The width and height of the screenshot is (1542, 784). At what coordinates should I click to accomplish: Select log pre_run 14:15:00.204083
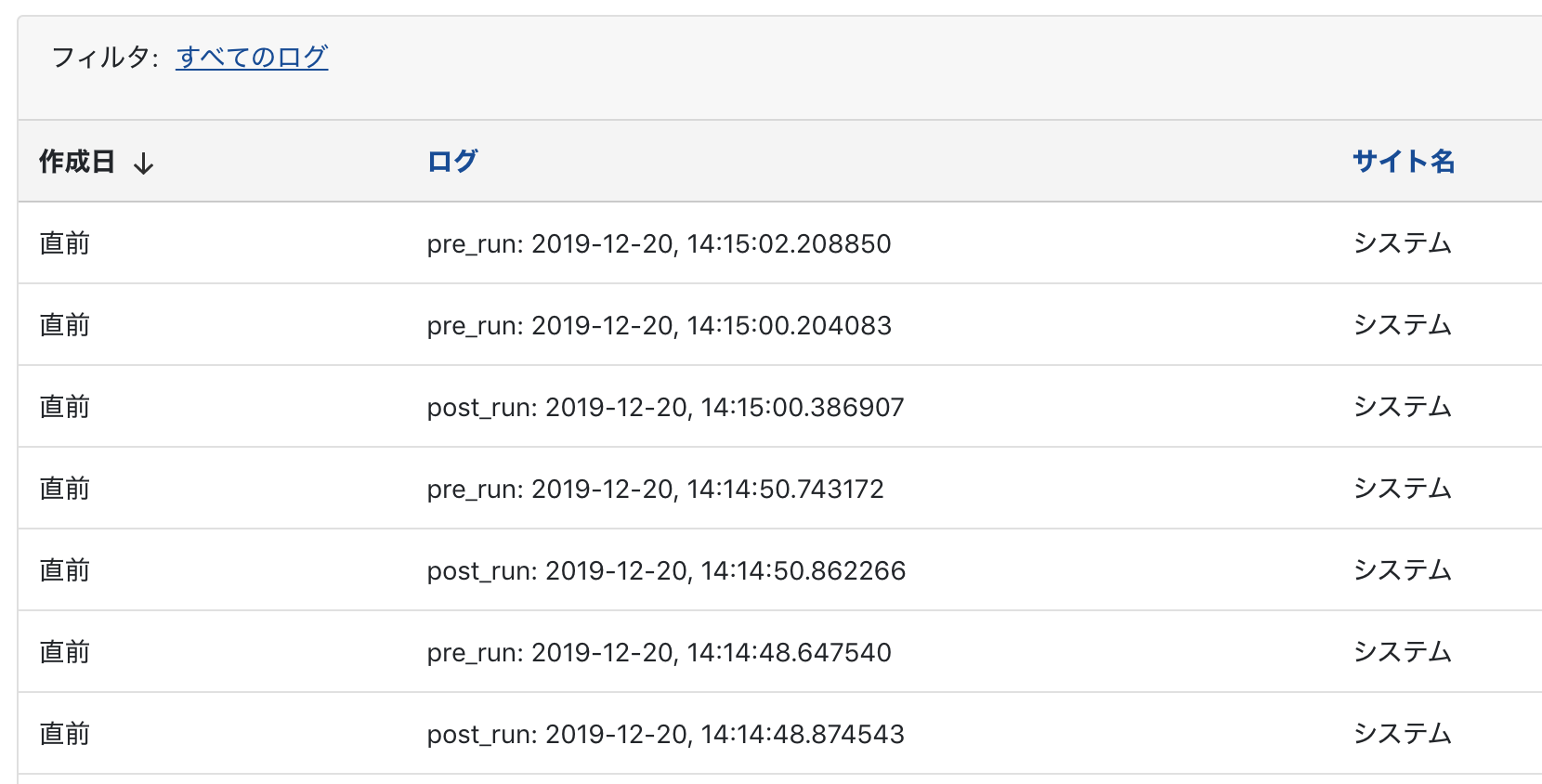659,325
